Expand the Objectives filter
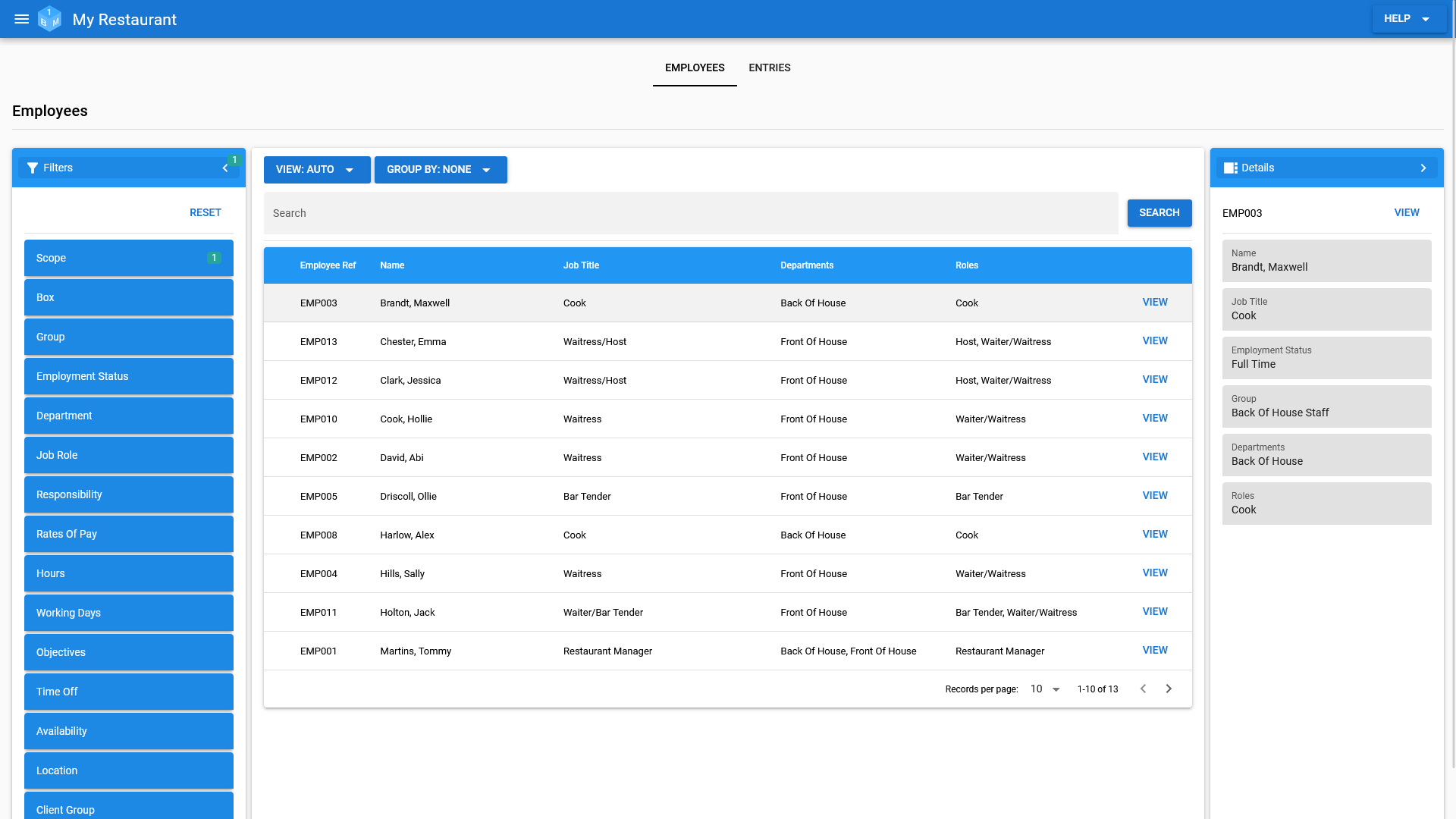This screenshot has height=819, width=1456. point(129,652)
